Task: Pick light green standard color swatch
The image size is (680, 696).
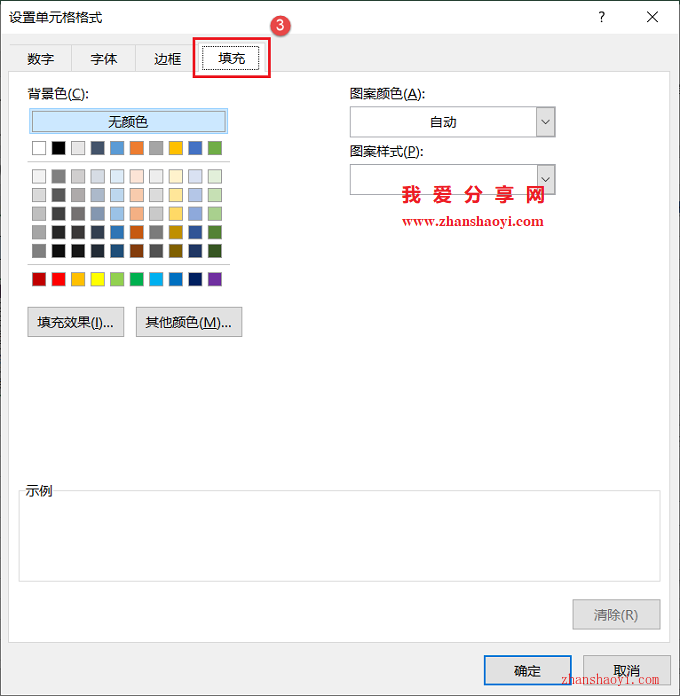Action: (x=117, y=279)
